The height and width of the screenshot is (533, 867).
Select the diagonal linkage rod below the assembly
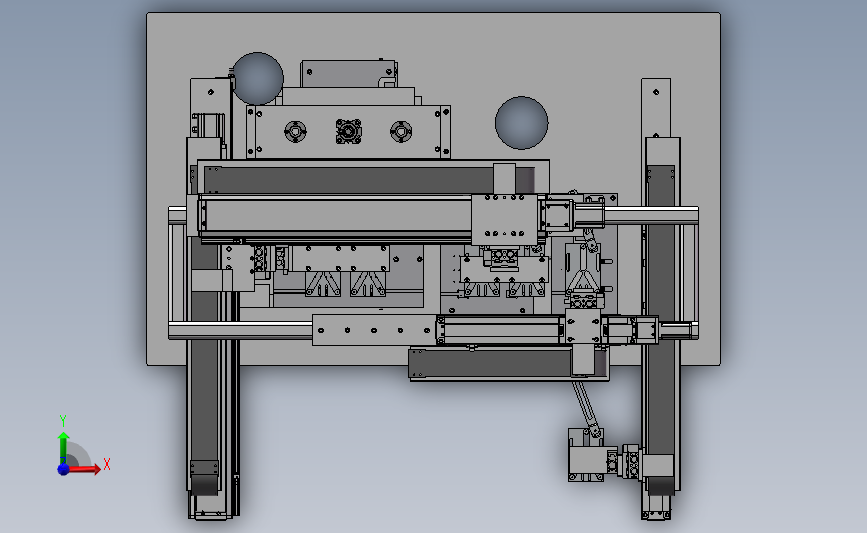pos(586,409)
